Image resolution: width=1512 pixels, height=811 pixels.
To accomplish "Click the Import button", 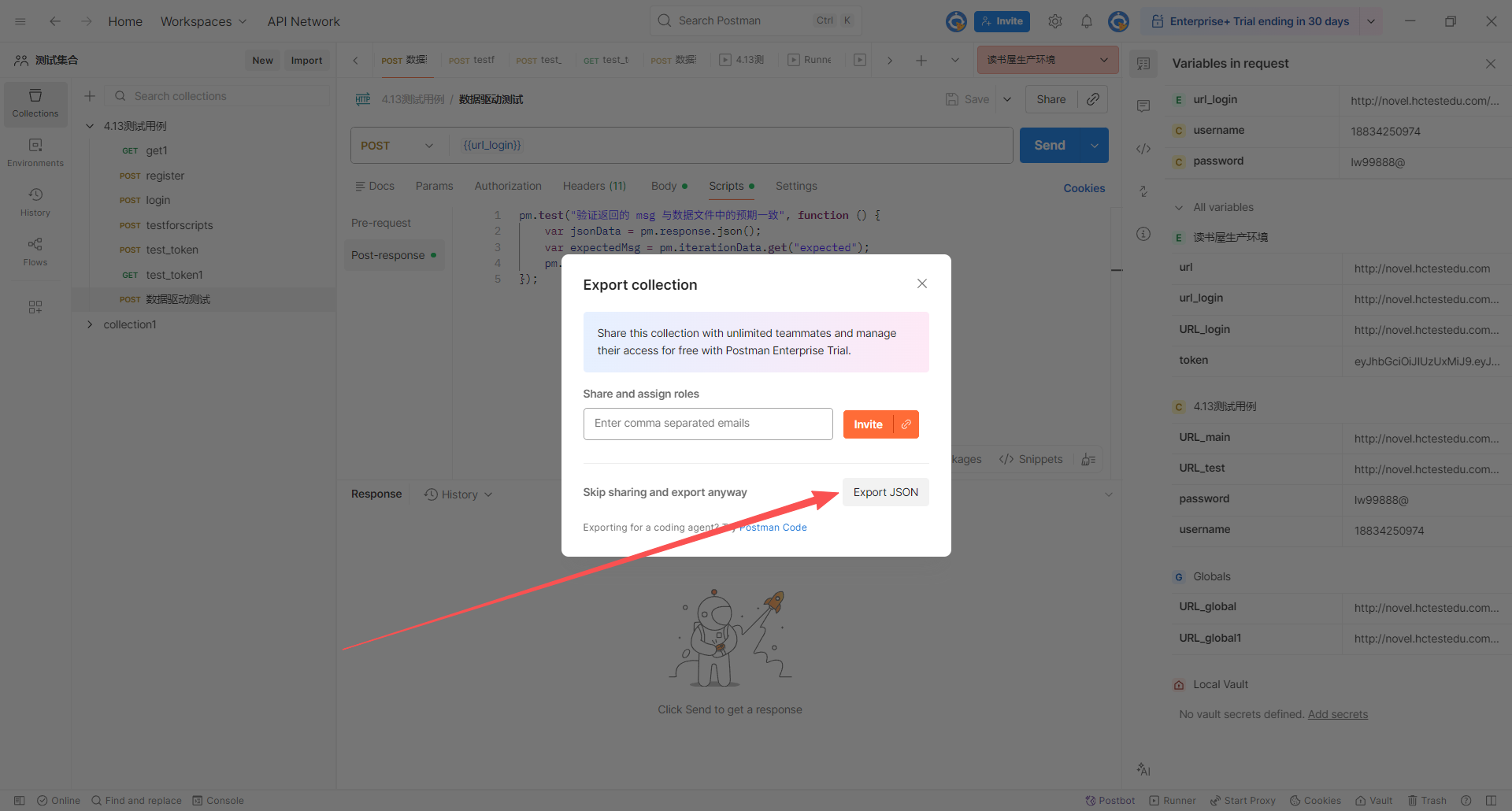I will (306, 61).
